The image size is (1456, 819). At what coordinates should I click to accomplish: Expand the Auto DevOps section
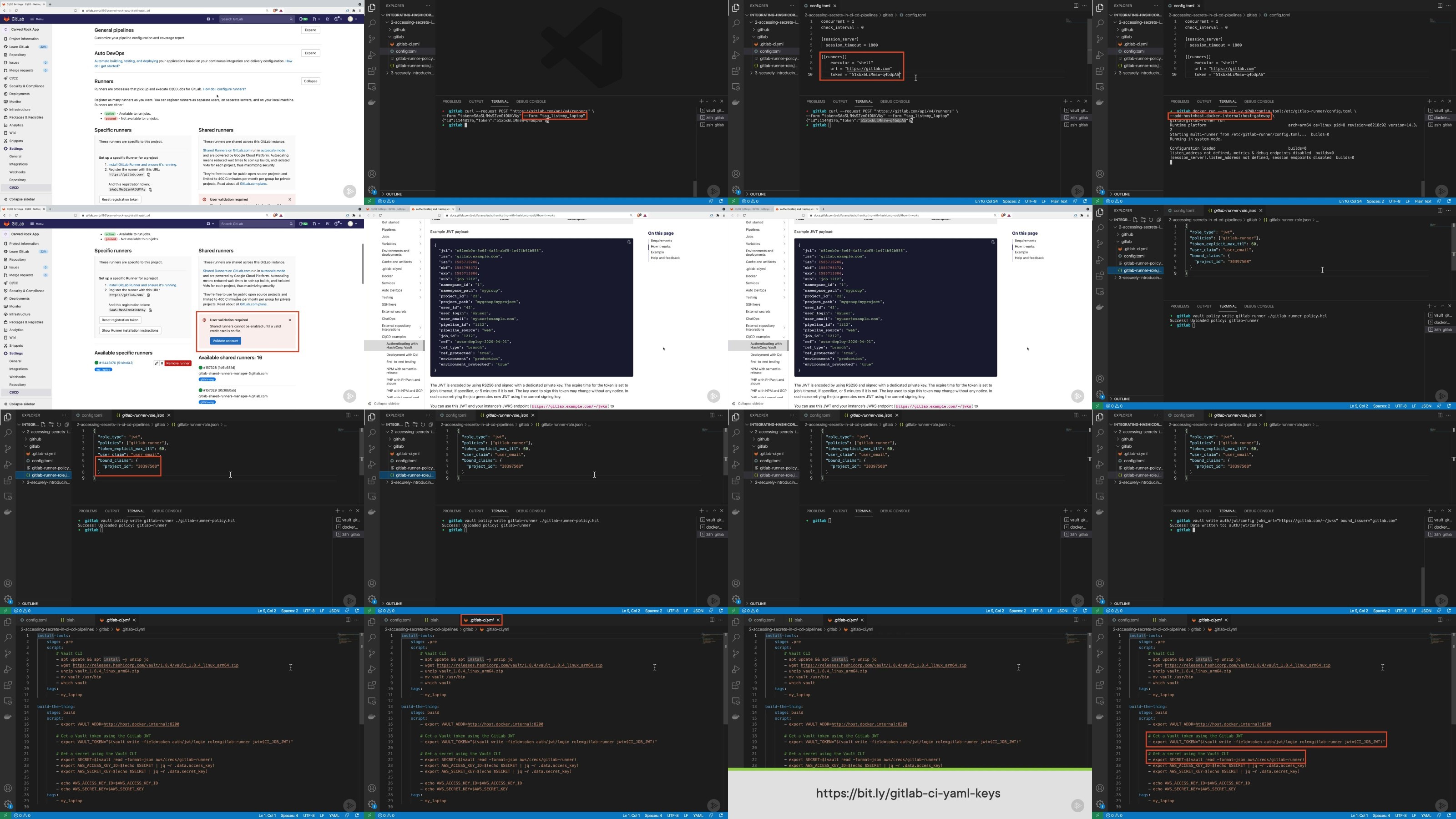(x=310, y=53)
